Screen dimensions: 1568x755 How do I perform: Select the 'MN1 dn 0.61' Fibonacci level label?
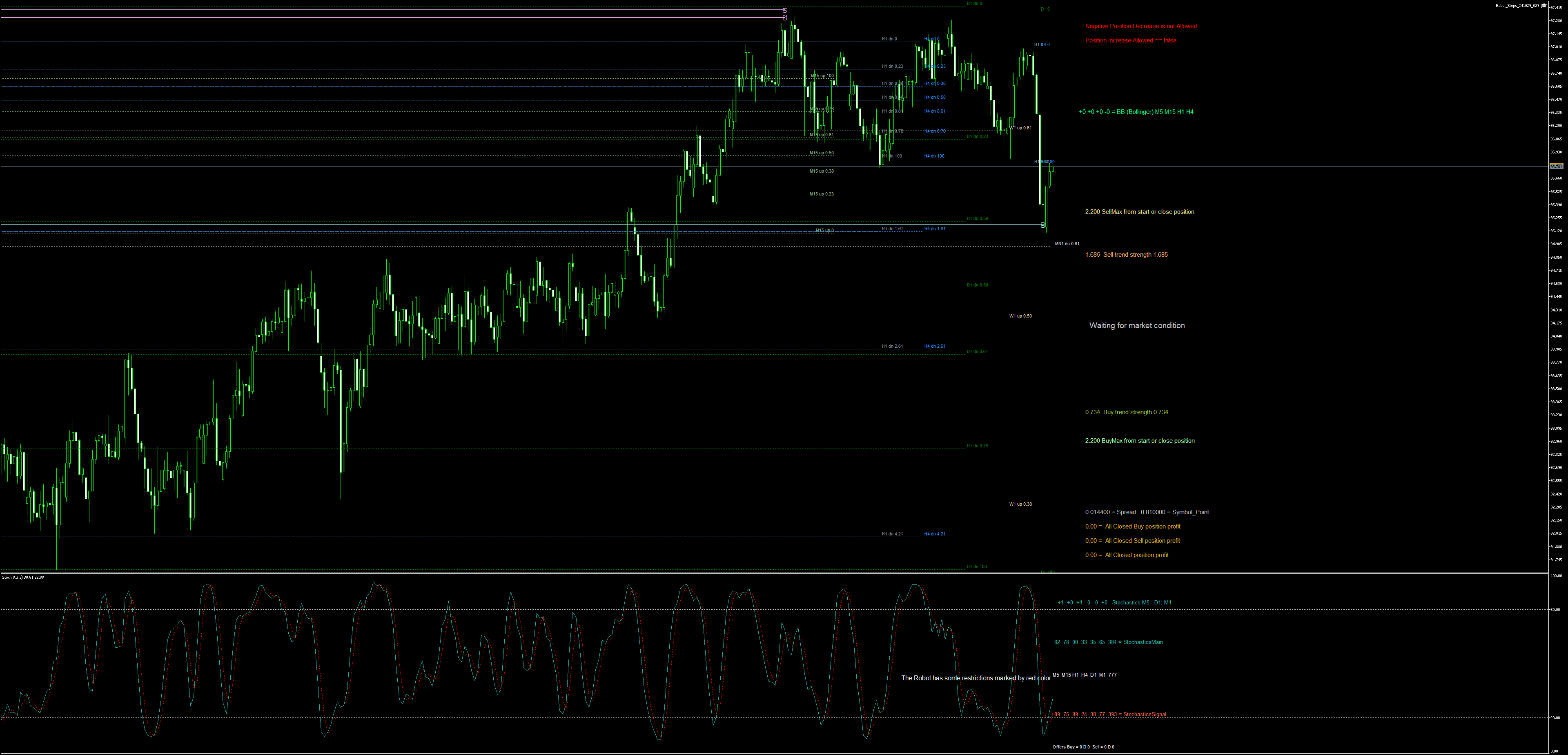1067,244
